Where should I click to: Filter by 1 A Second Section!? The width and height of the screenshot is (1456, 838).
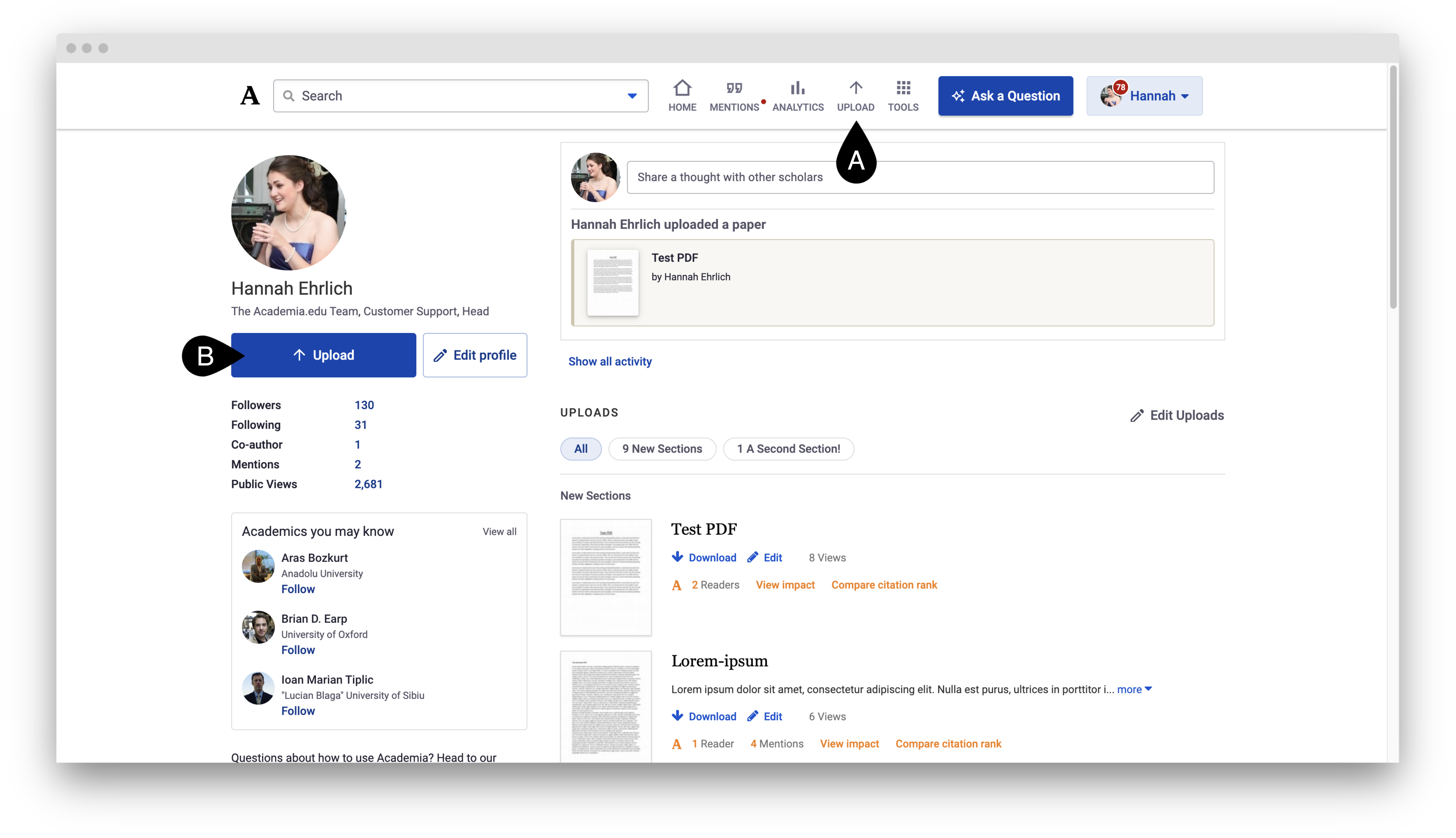789,448
